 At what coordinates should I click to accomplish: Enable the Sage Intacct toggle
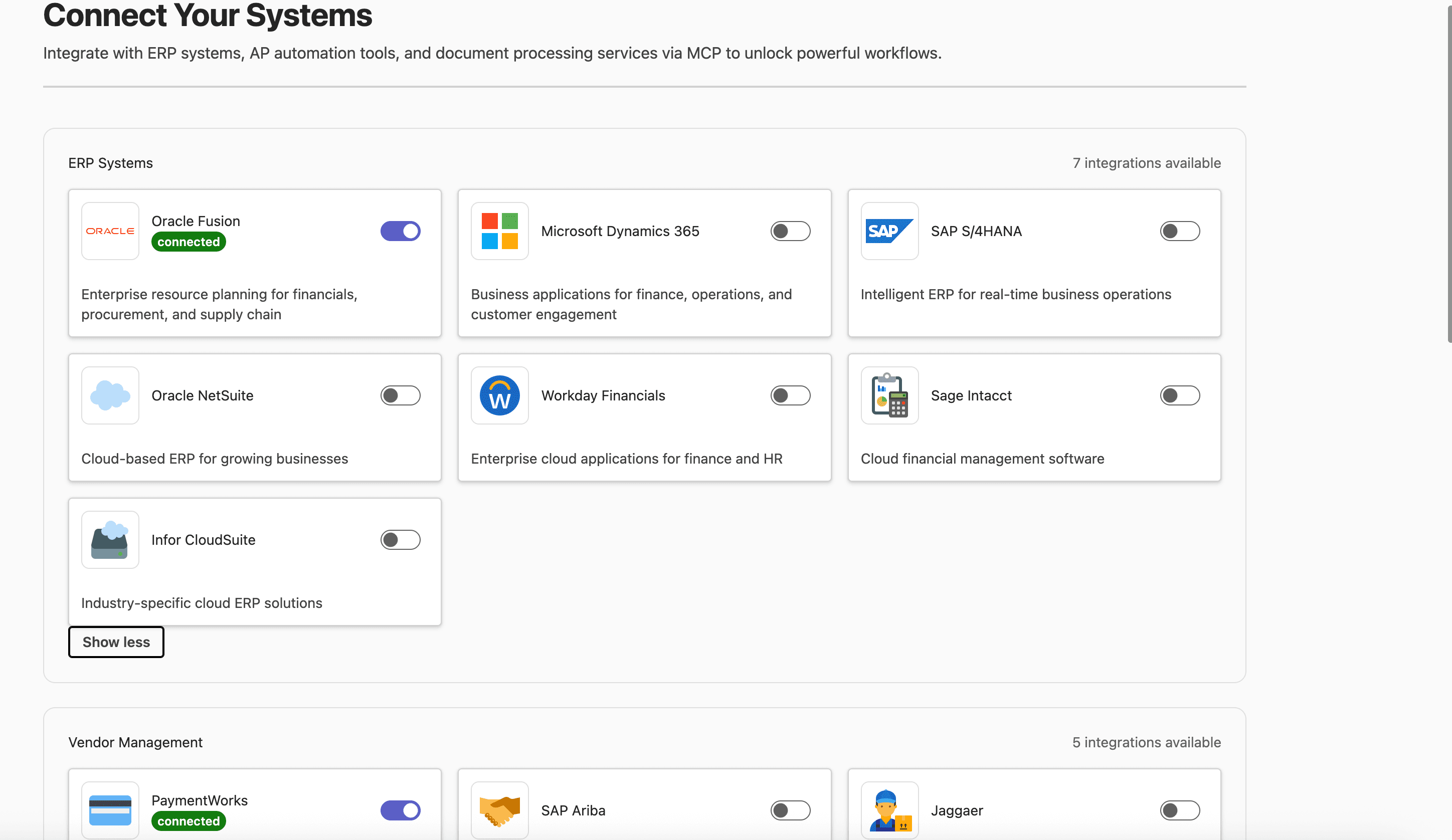1180,396
